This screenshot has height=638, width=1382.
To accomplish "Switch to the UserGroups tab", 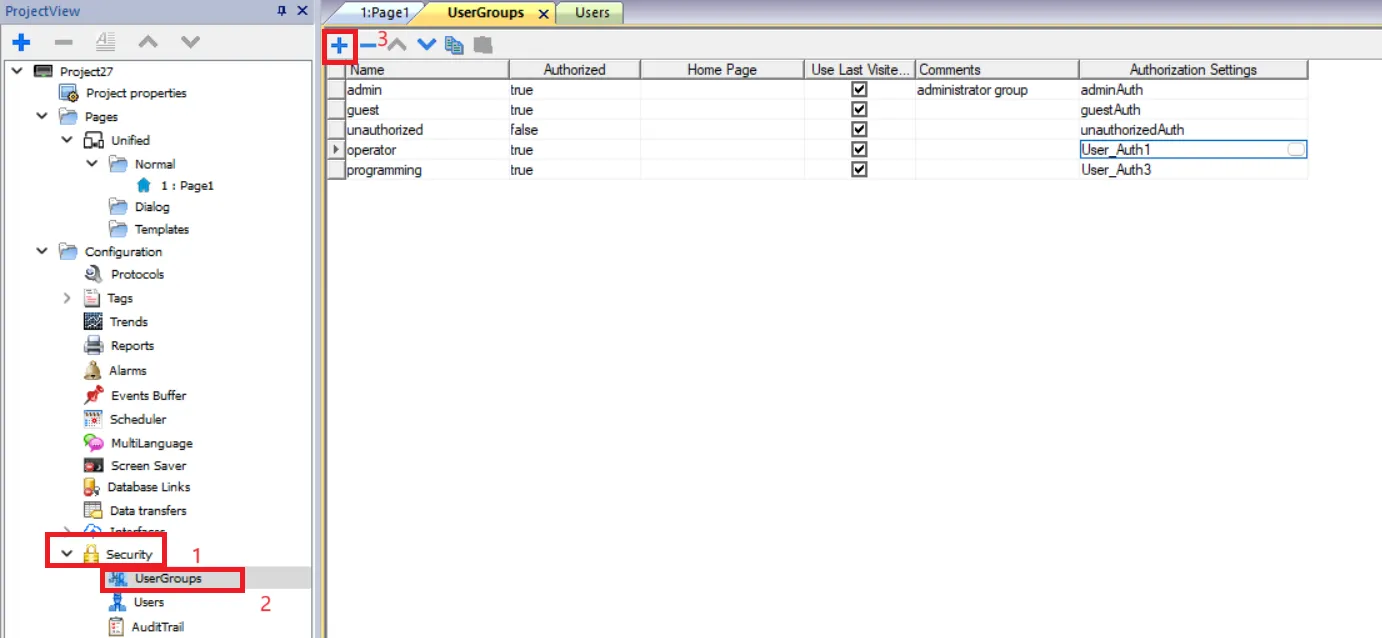I will click(485, 13).
